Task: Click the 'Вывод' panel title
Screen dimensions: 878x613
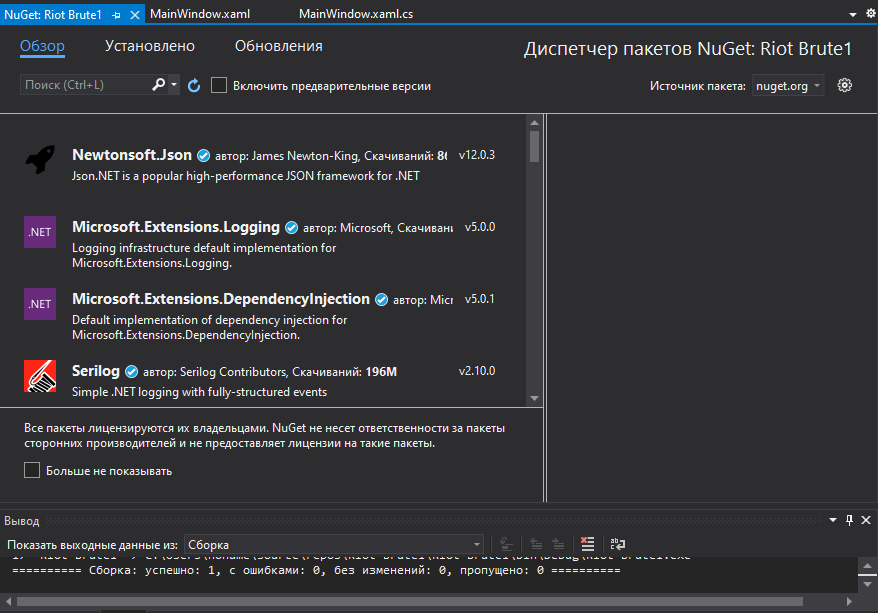Action: click(x=21, y=521)
